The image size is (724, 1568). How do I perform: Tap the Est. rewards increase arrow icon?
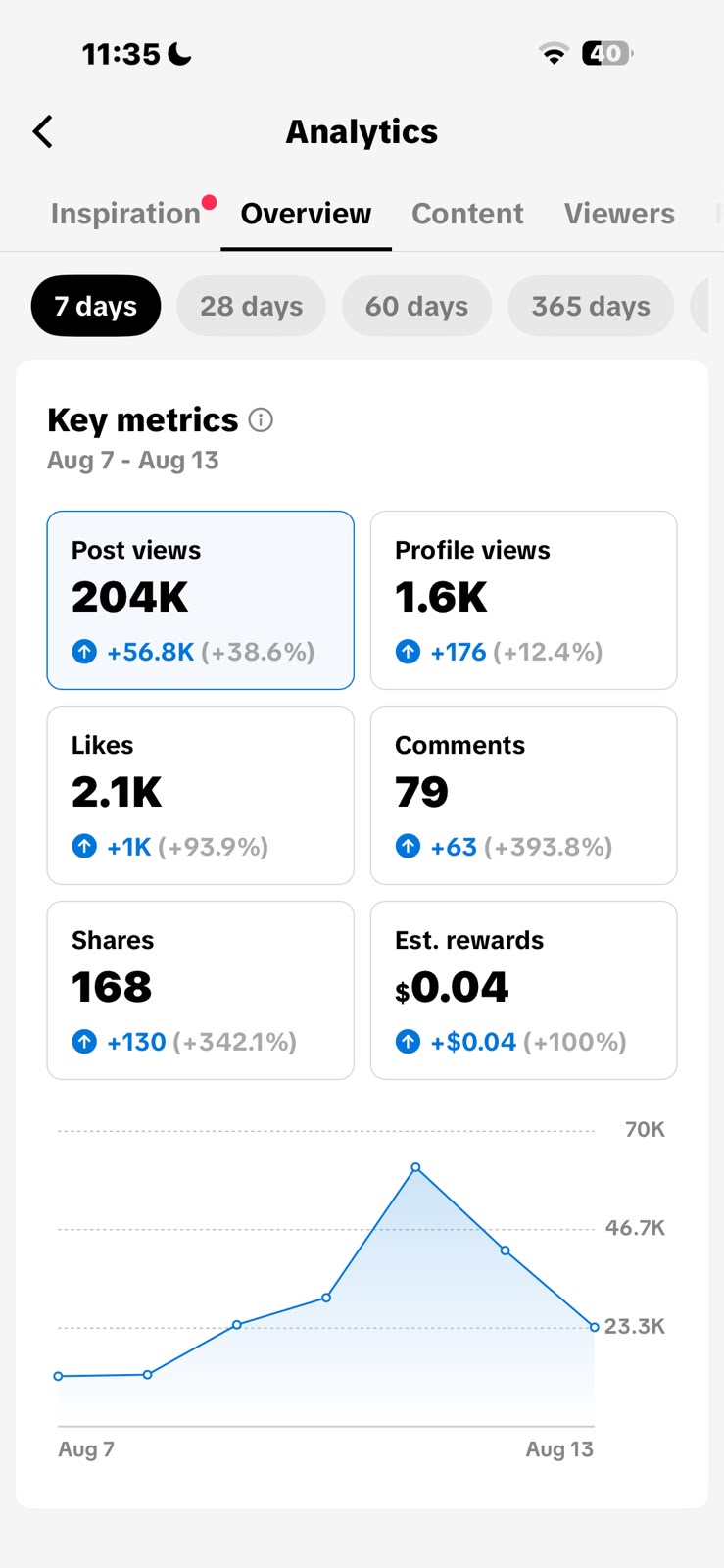pos(408,1041)
